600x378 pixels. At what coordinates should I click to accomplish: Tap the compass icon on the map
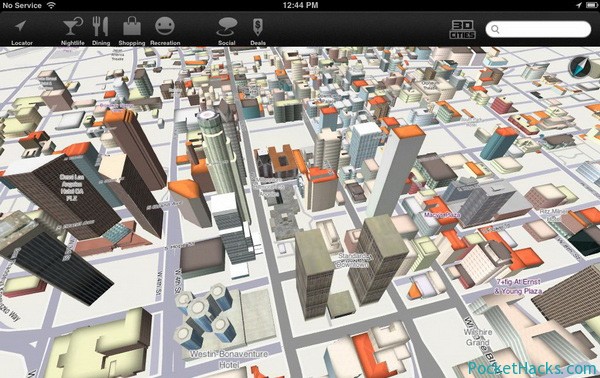point(579,67)
